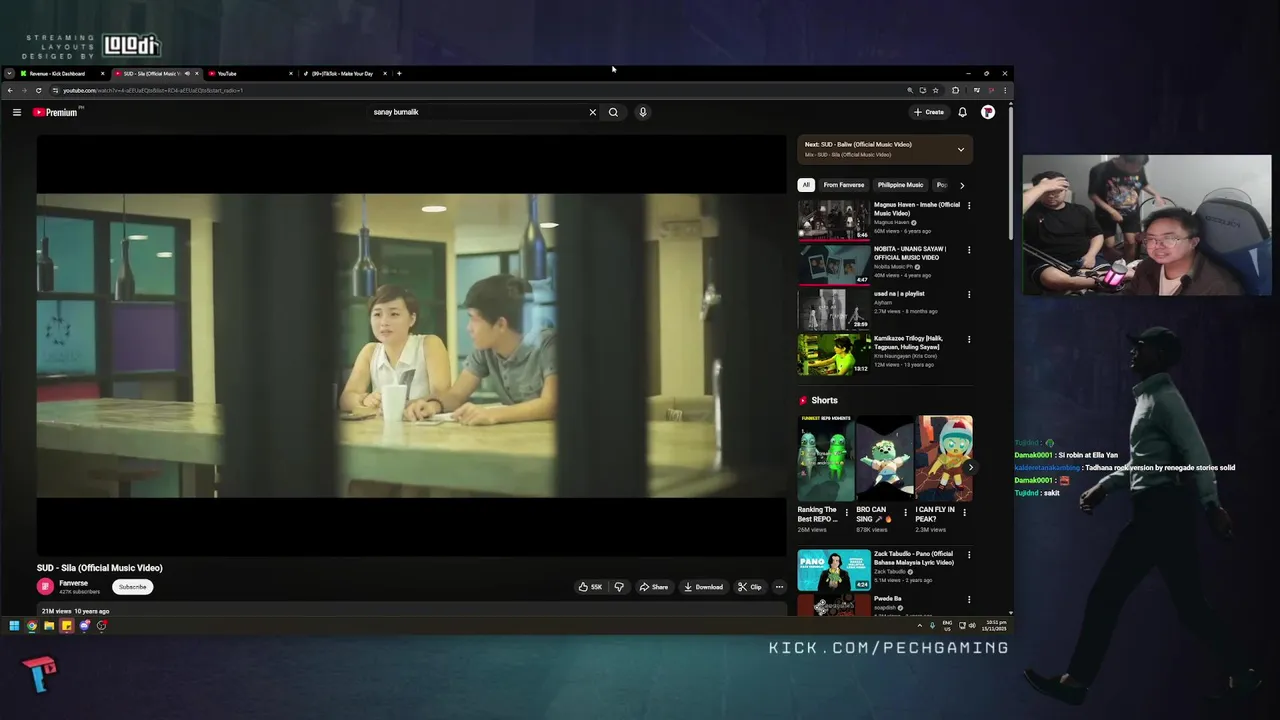
Task: Select the All filter chip
Action: (x=806, y=185)
